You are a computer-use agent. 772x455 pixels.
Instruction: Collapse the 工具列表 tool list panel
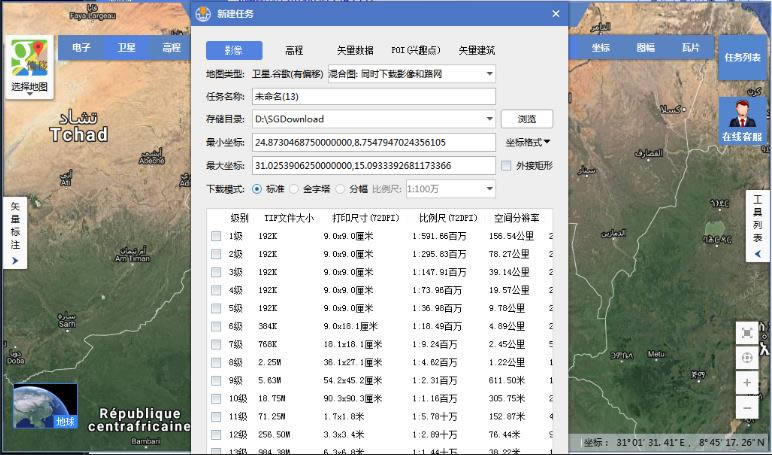pos(757,255)
